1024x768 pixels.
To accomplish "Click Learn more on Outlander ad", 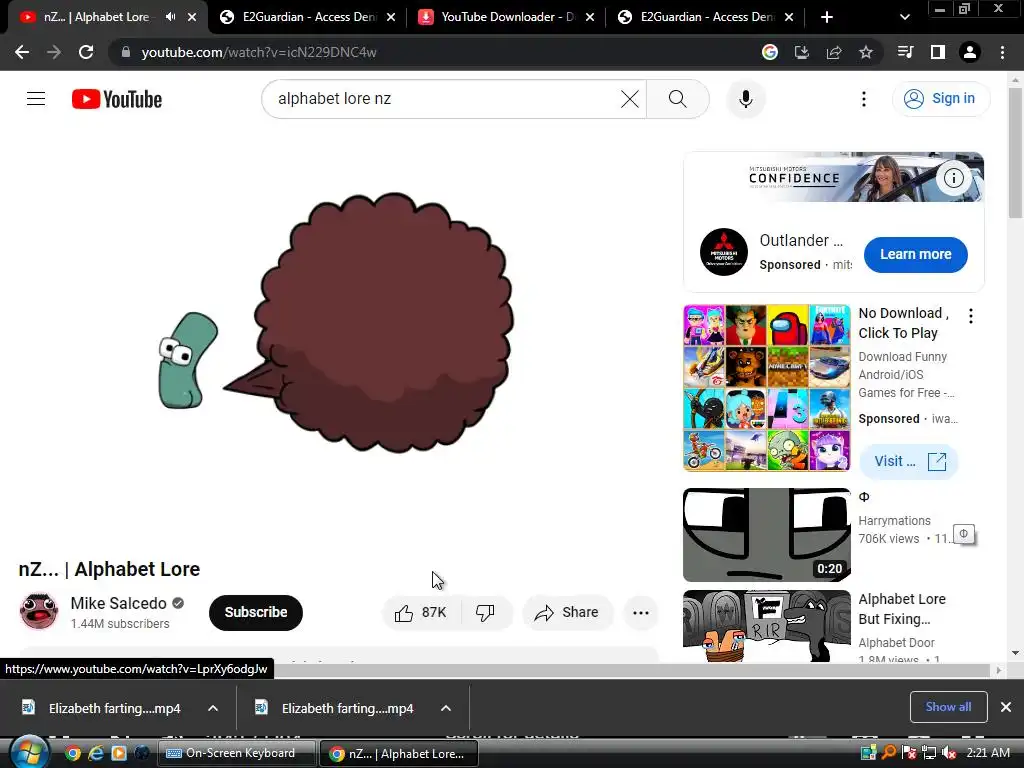I will pos(916,255).
